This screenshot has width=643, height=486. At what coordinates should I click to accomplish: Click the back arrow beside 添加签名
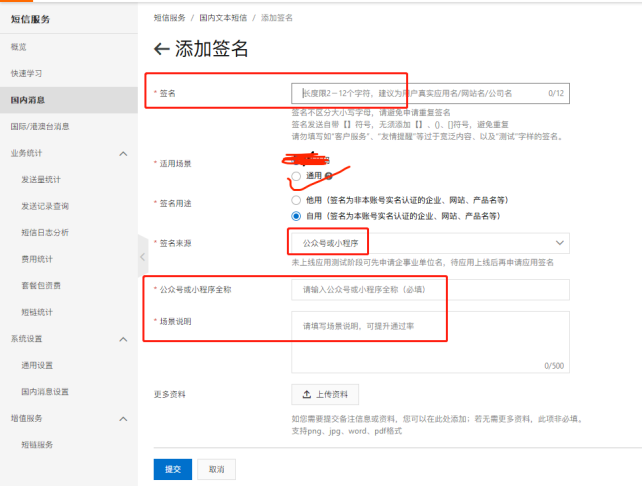click(x=162, y=49)
